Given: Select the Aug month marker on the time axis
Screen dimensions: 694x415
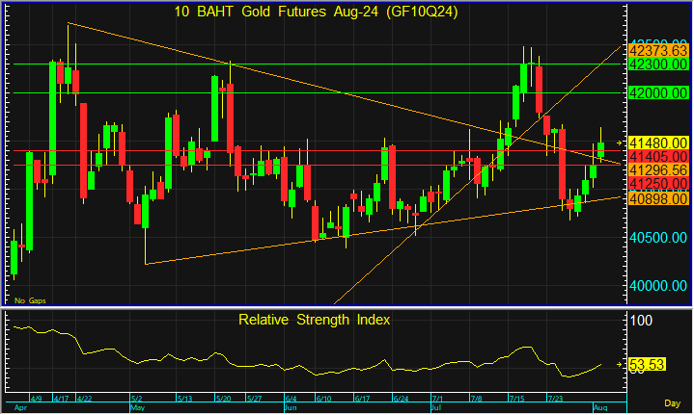Looking at the screenshot, I should click(601, 407).
